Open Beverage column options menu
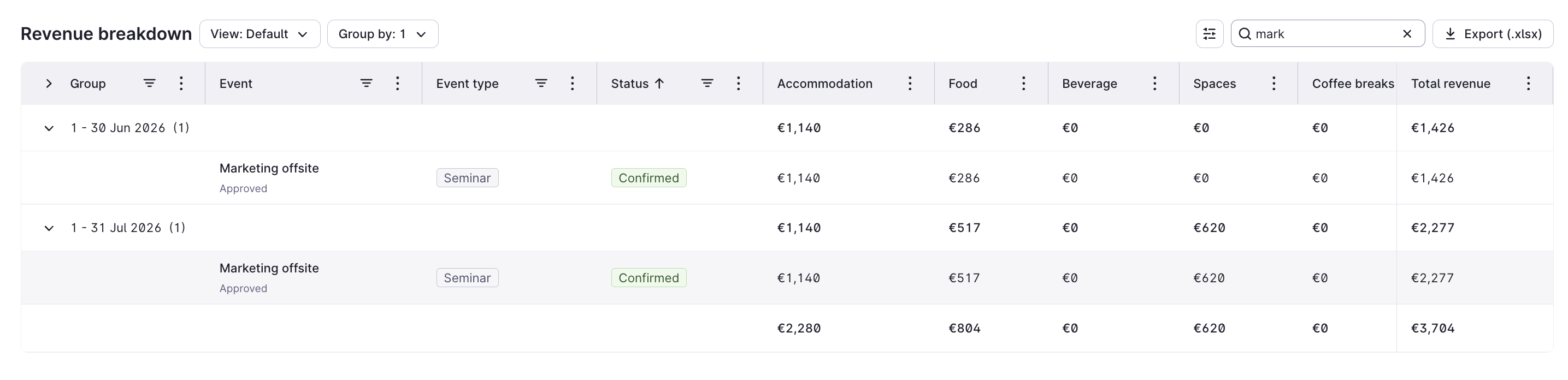 [x=1154, y=84]
